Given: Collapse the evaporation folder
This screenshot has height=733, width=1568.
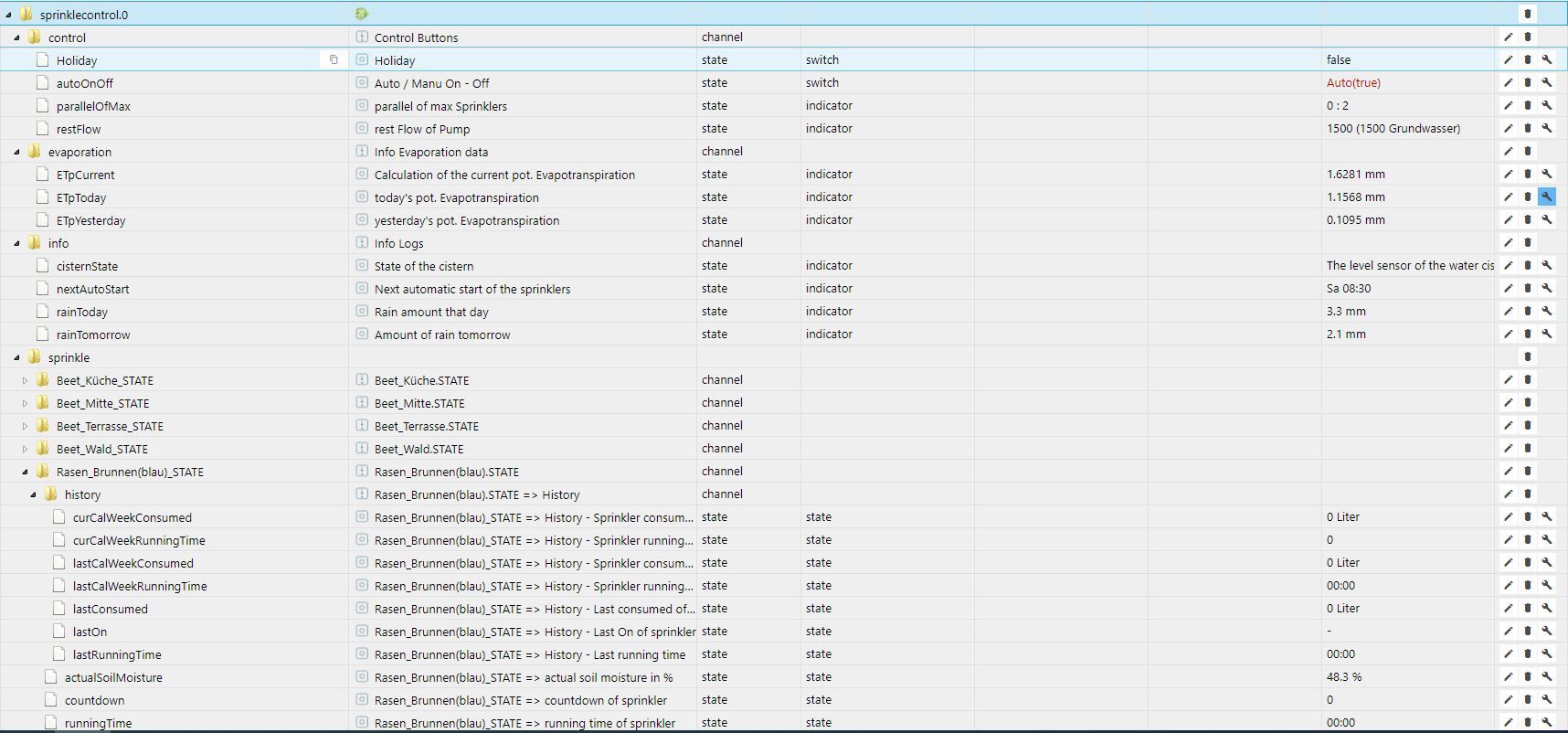Looking at the screenshot, I should (x=16, y=152).
